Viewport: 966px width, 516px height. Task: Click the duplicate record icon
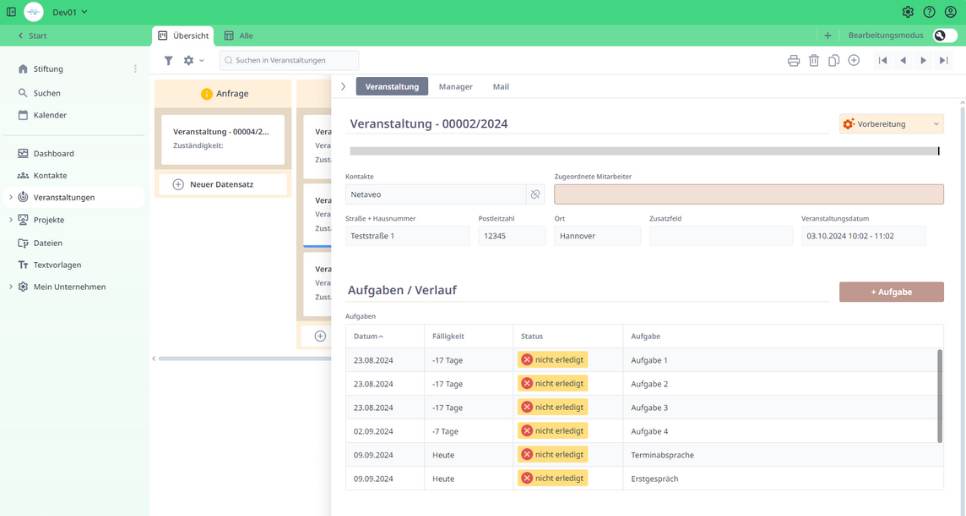coord(834,61)
